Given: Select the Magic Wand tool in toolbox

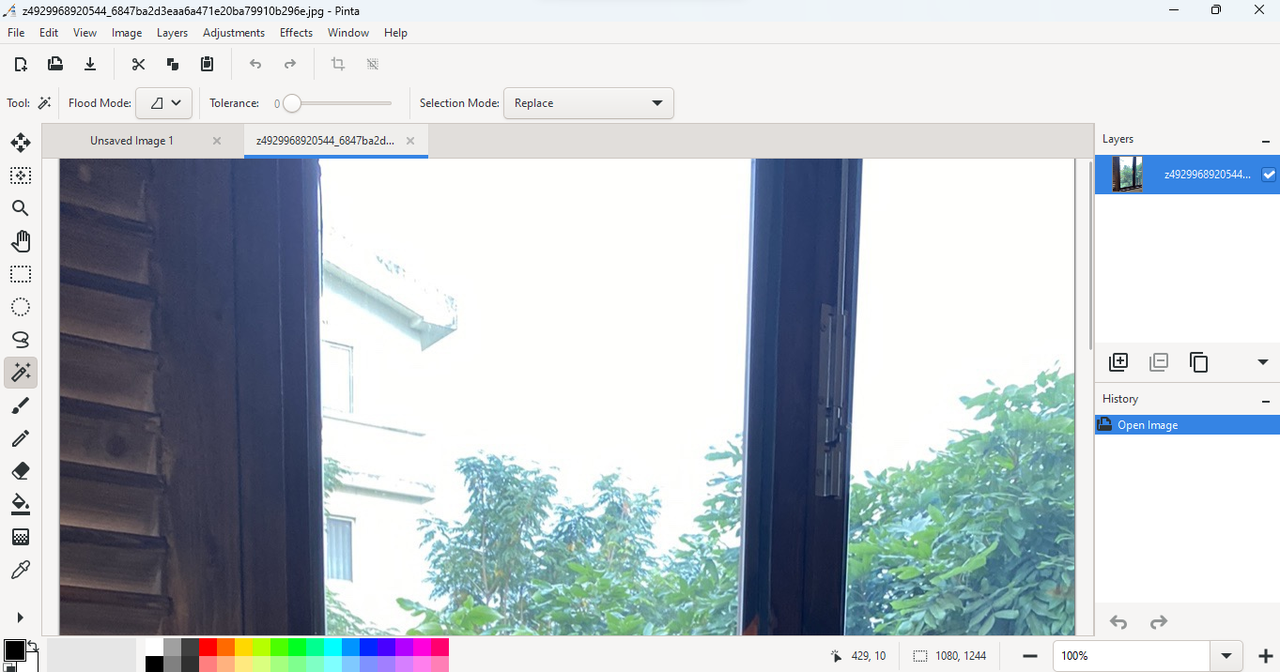Looking at the screenshot, I should [20, 373].
